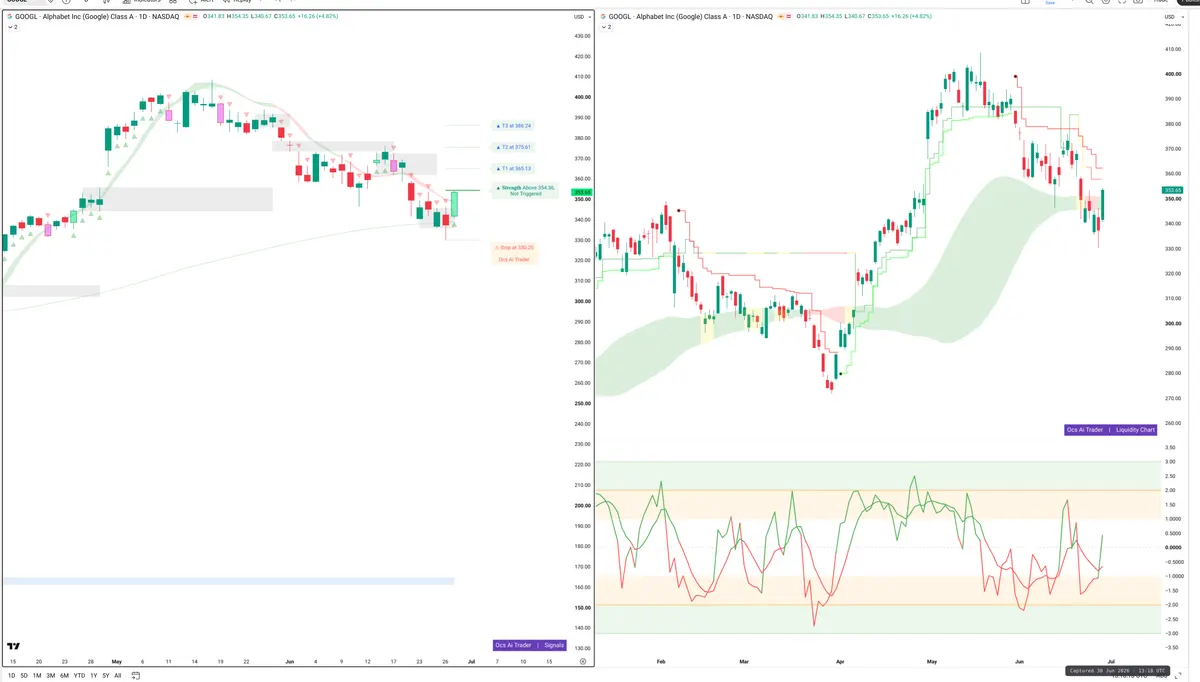This screenshot has width=1200, height=682.
Task: Click the -2.00 level on oscillator axis
Action: click(1170, 604)
